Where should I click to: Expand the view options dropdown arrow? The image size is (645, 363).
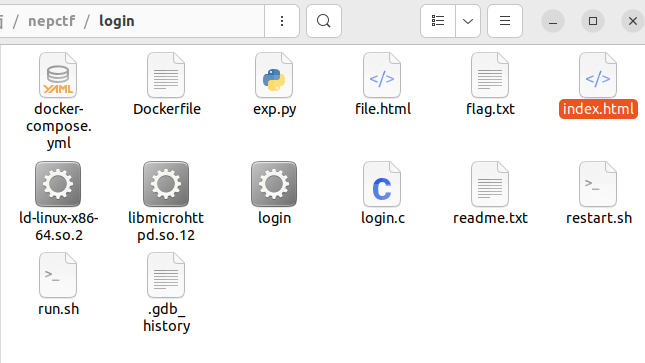468,21
